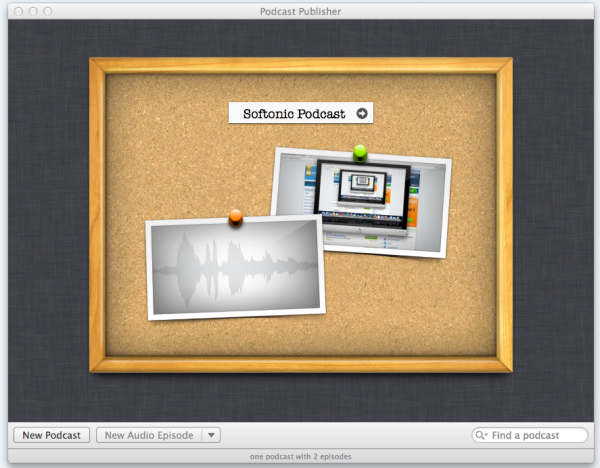Screen dimensions: 600x468
Task: Click the Podcast Publisher window title
Action: coord(300,9)
